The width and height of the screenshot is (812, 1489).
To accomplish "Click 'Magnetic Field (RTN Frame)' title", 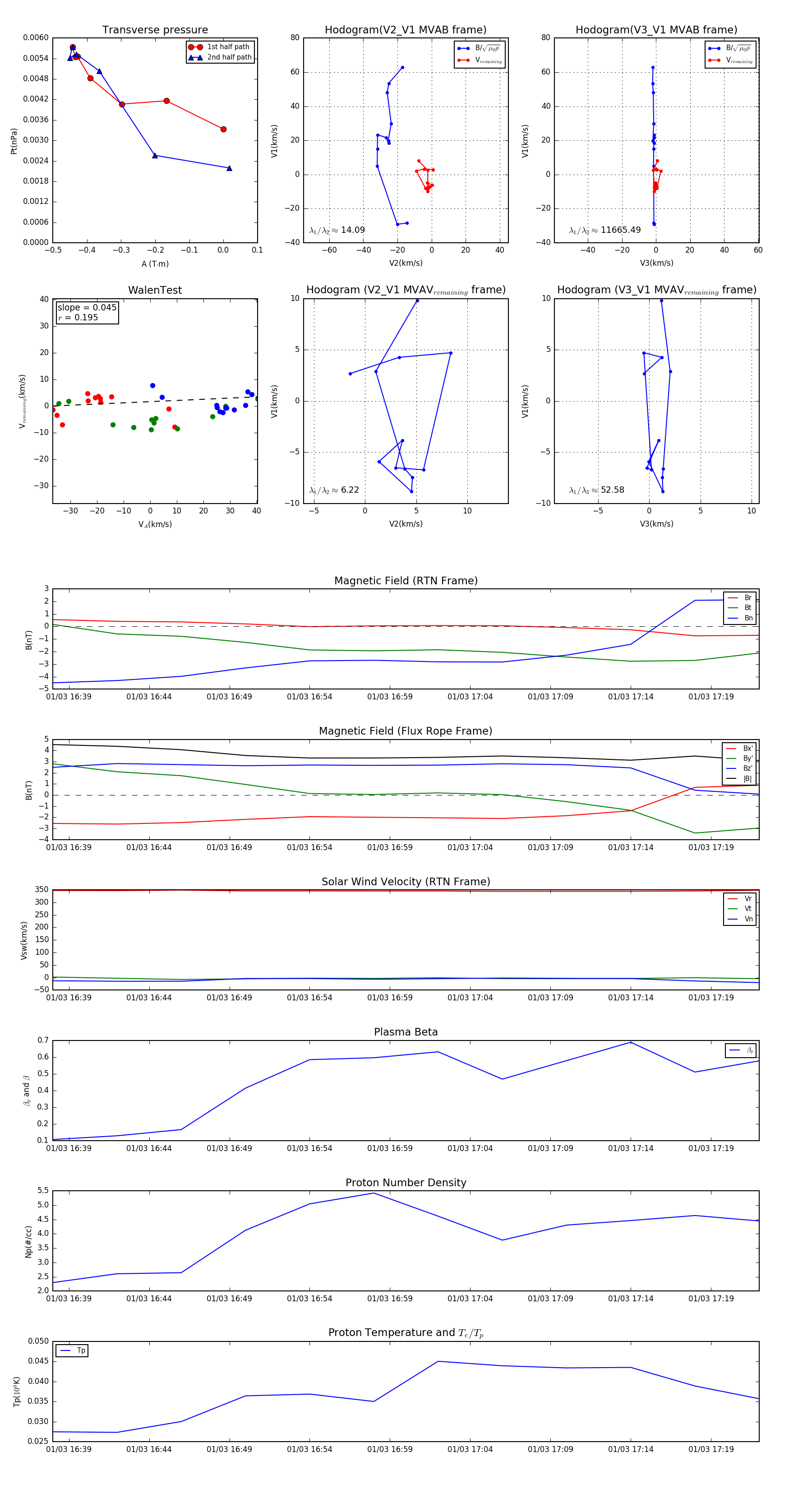I will tap(406, 581).
